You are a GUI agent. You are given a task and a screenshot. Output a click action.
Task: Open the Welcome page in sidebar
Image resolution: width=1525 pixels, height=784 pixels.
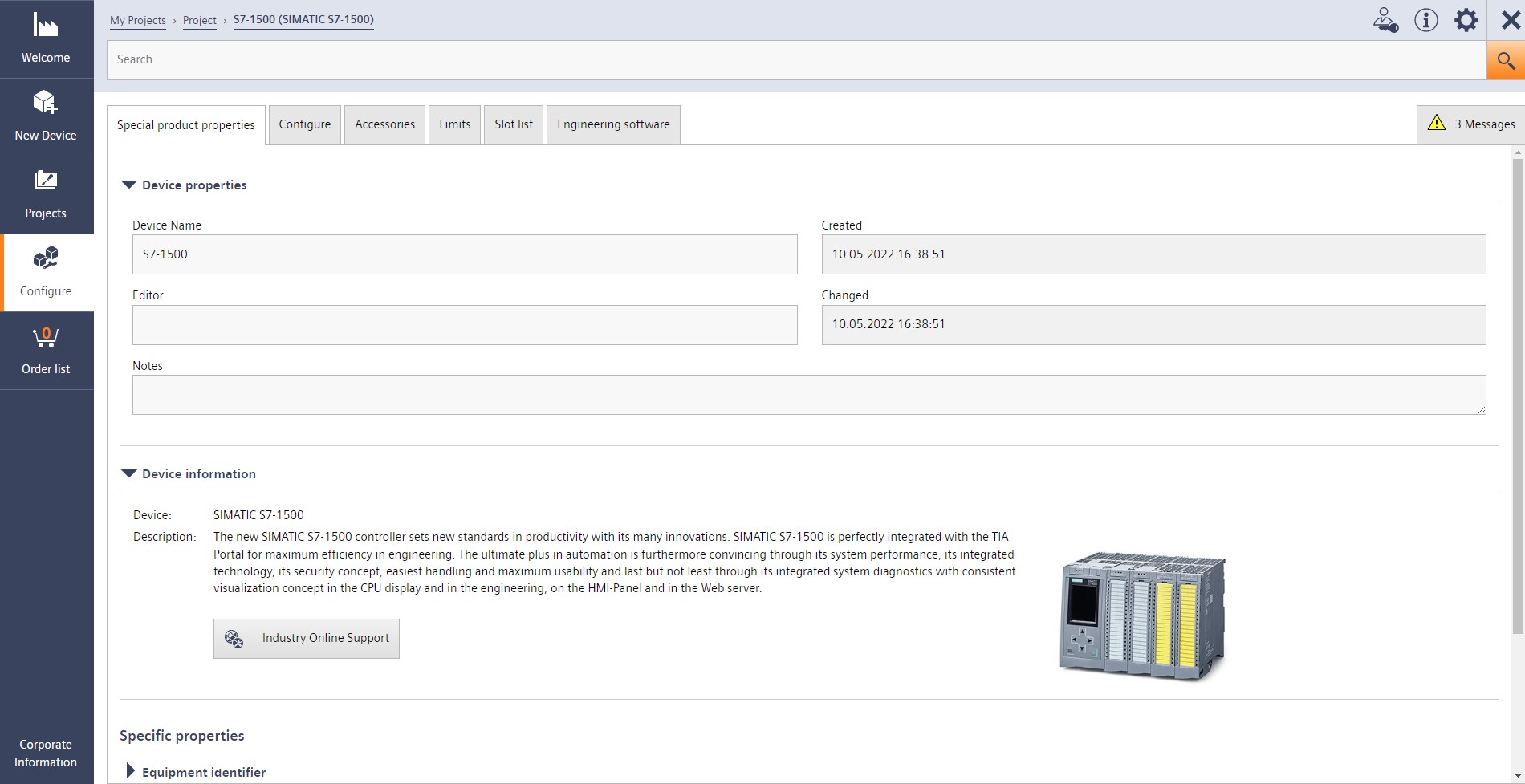click(46, 39)
